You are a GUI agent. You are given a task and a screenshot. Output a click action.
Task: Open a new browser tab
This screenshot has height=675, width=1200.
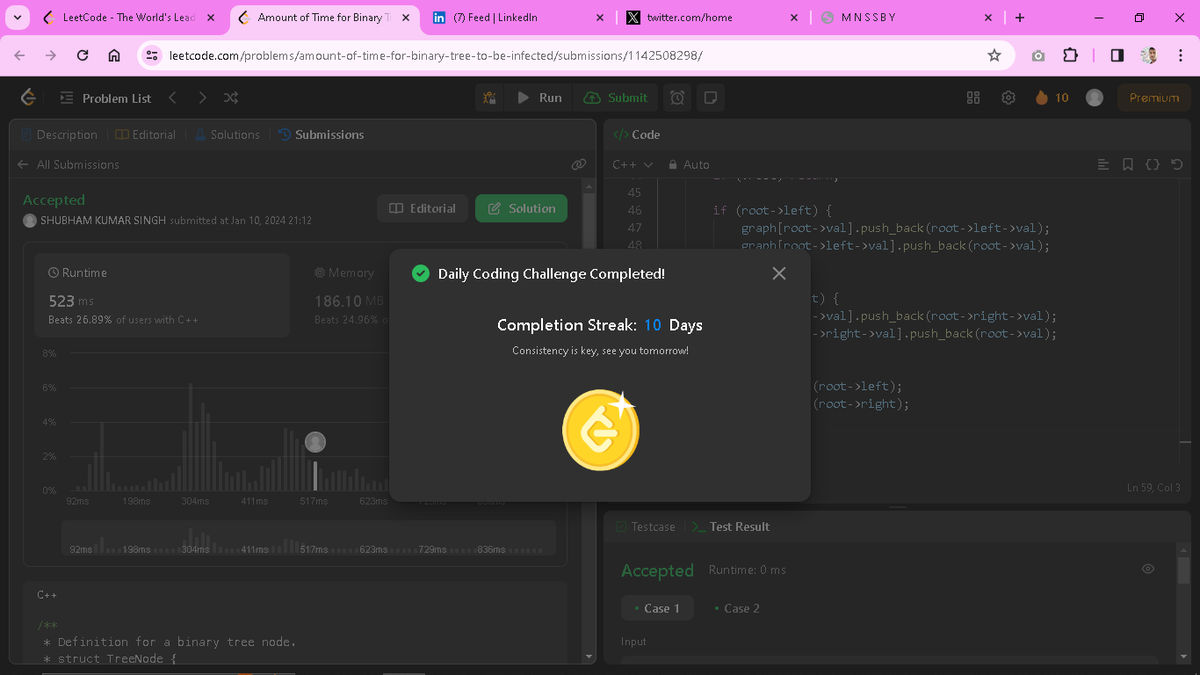coord(1019,17)
